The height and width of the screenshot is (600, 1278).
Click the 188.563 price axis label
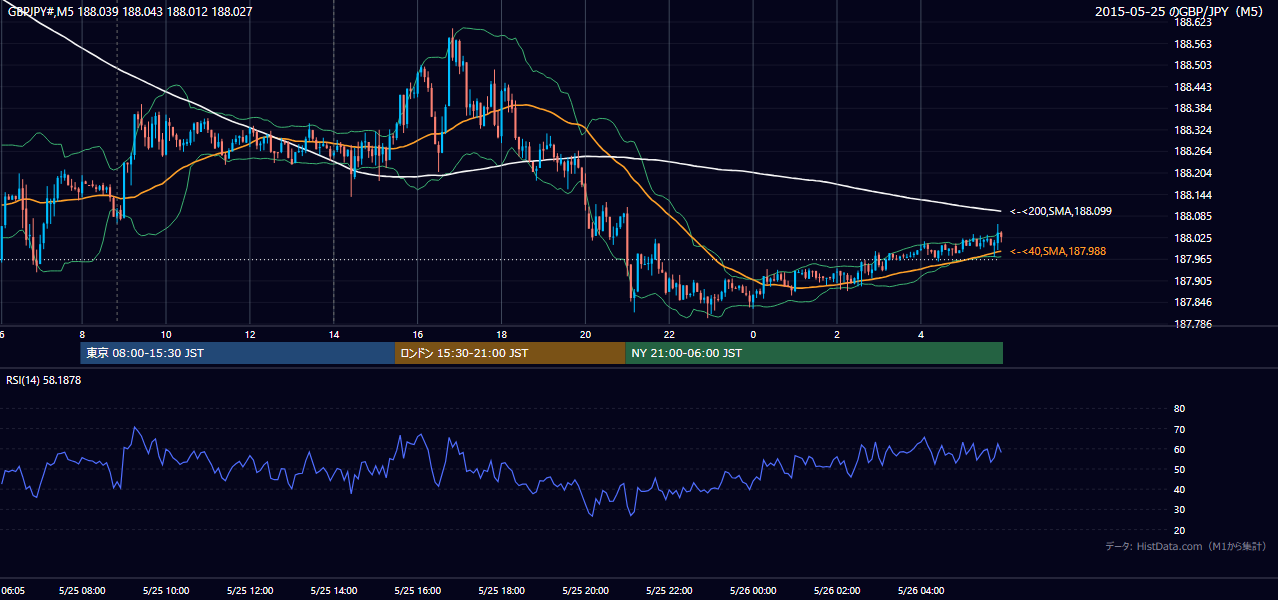click(1193, 44)
